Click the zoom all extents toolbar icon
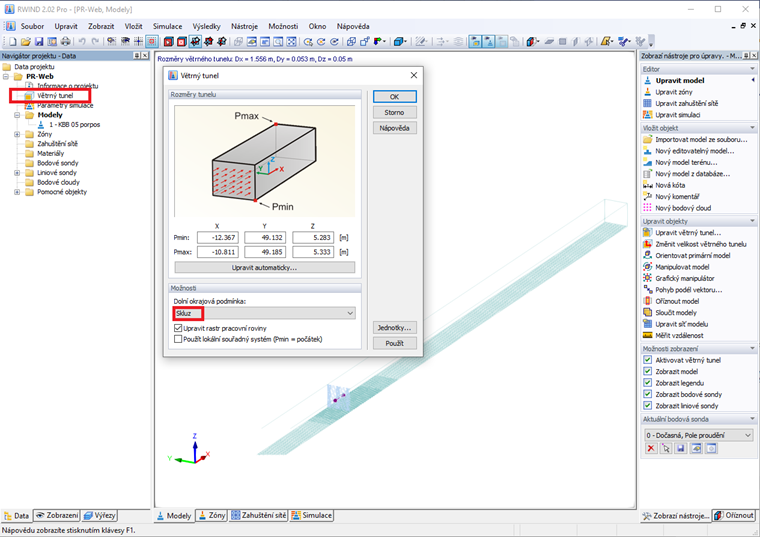 291,42
